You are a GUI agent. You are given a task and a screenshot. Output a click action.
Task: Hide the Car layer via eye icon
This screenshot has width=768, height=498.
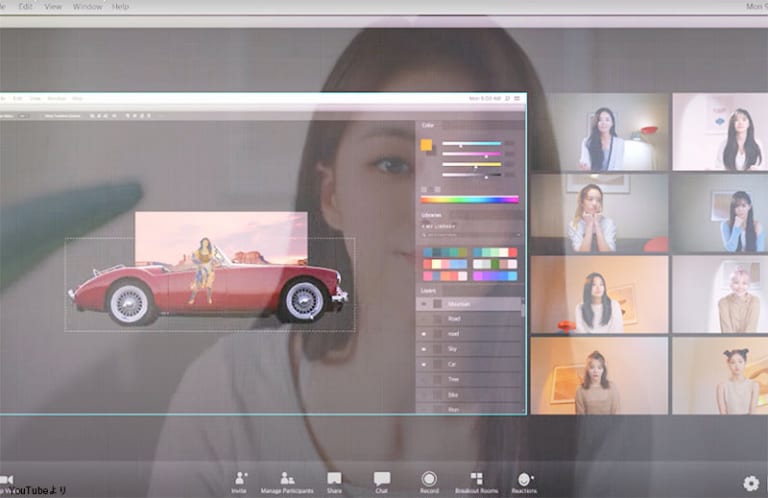point(424,364)
